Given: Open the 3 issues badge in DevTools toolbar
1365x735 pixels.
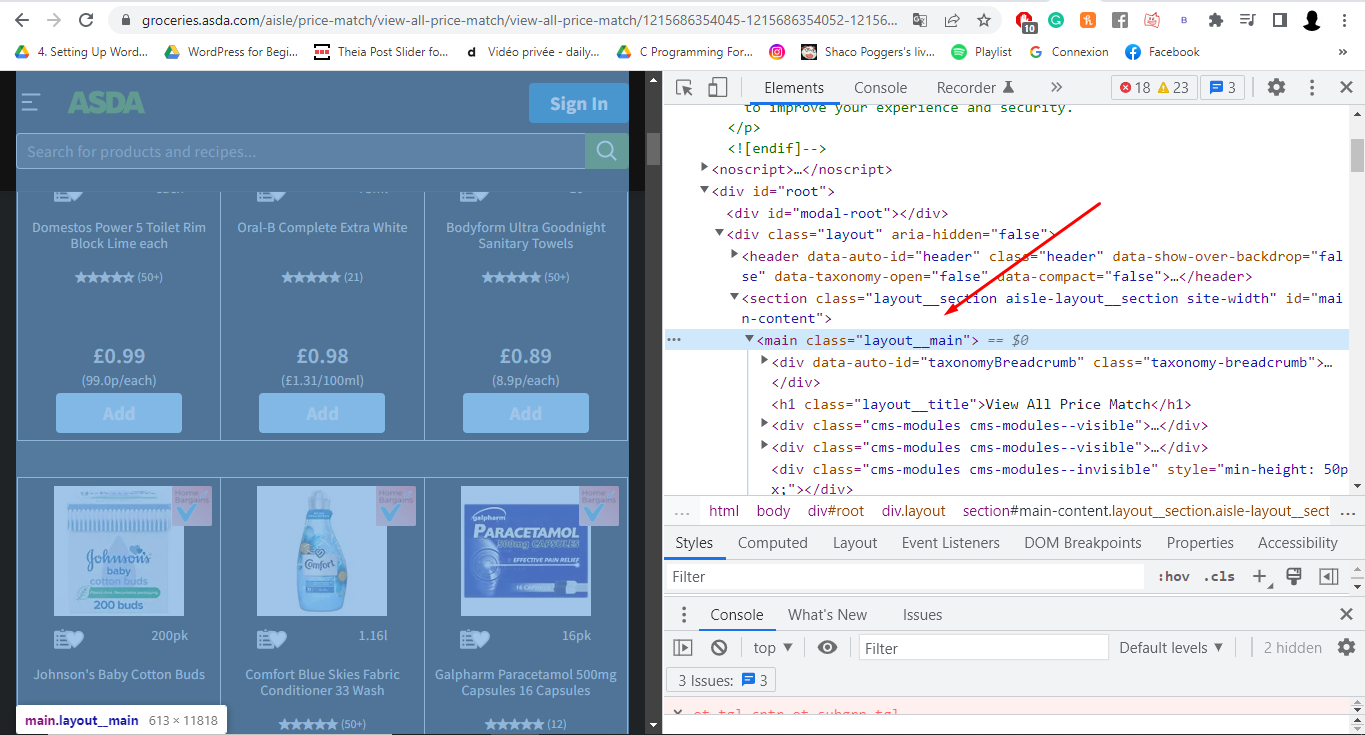Looking at the screenshot, I should (x=1222, y=88).
